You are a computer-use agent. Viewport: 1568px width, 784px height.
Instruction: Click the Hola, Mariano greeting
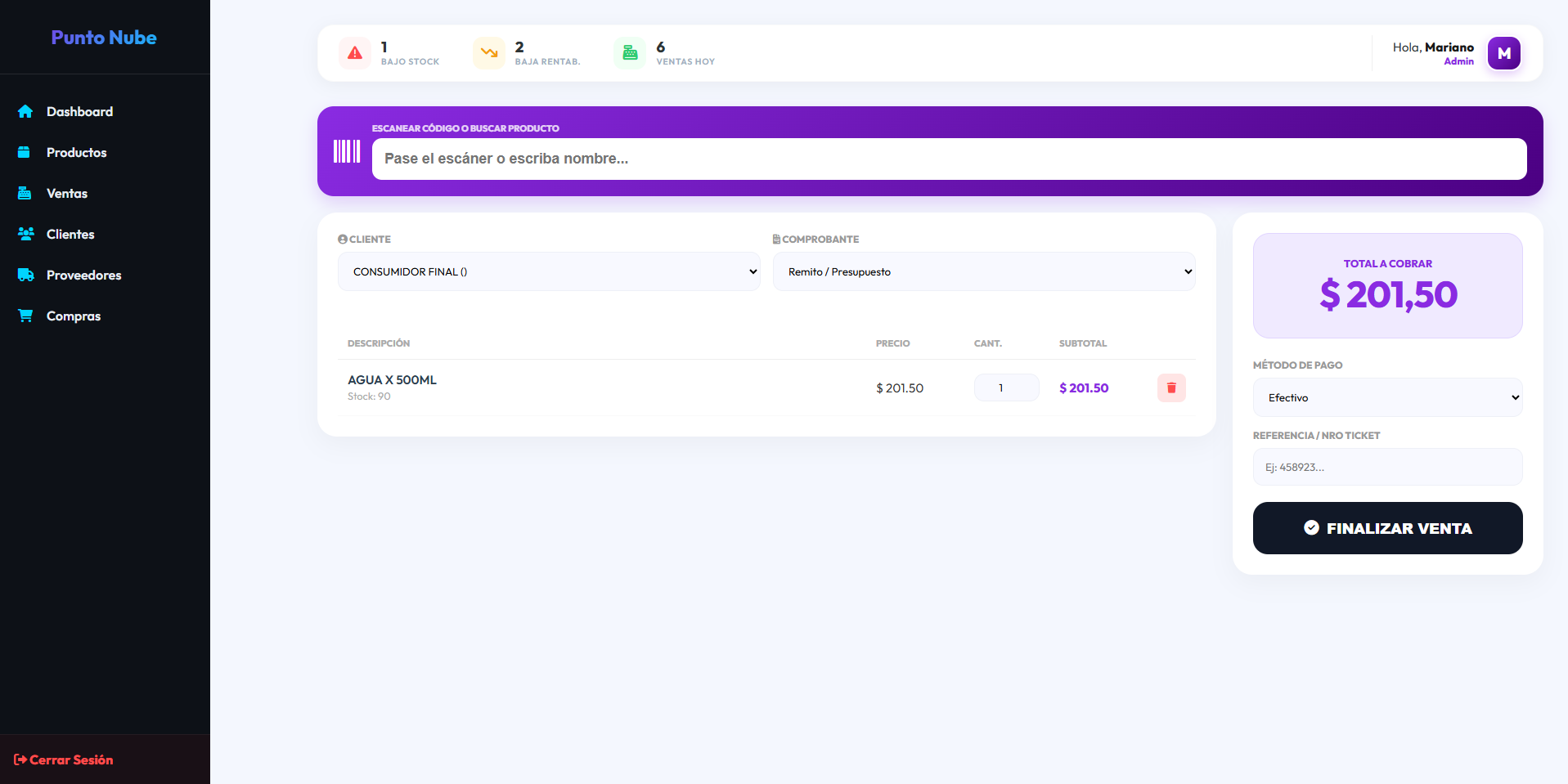tap(1433, 47)
